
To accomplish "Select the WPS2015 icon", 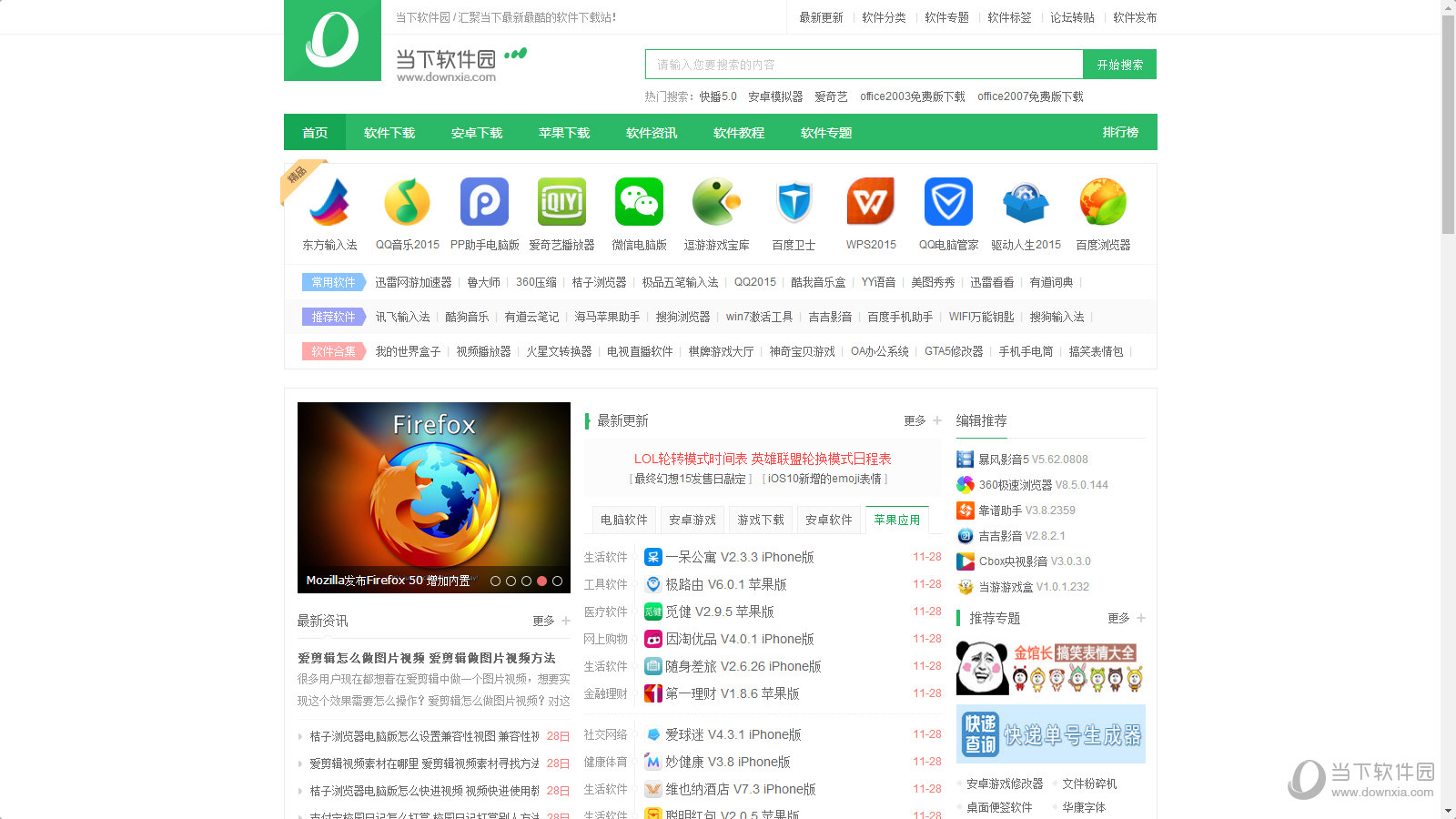I will (871, 201).
